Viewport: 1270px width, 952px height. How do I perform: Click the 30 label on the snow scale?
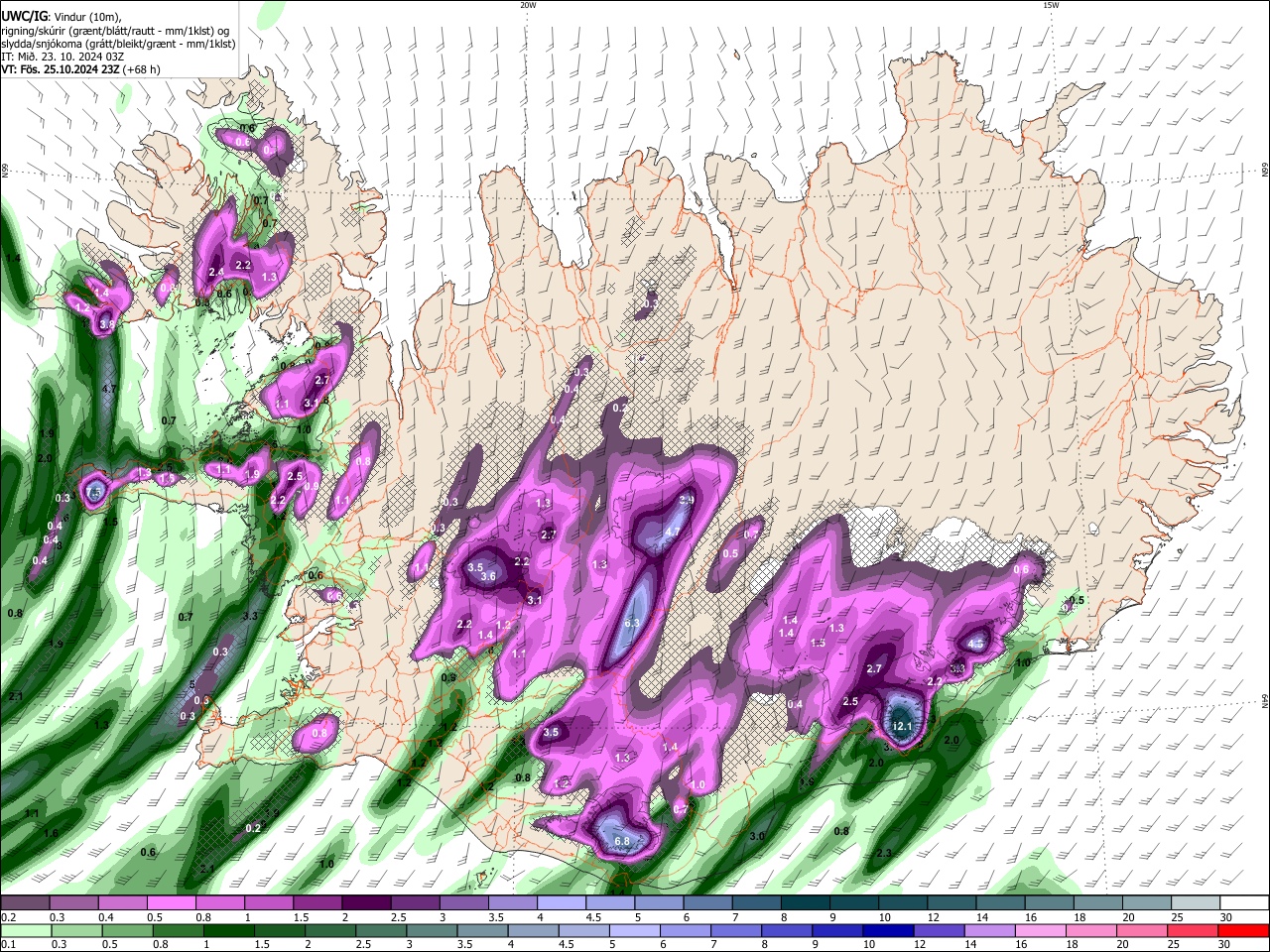coord(1226,917)
